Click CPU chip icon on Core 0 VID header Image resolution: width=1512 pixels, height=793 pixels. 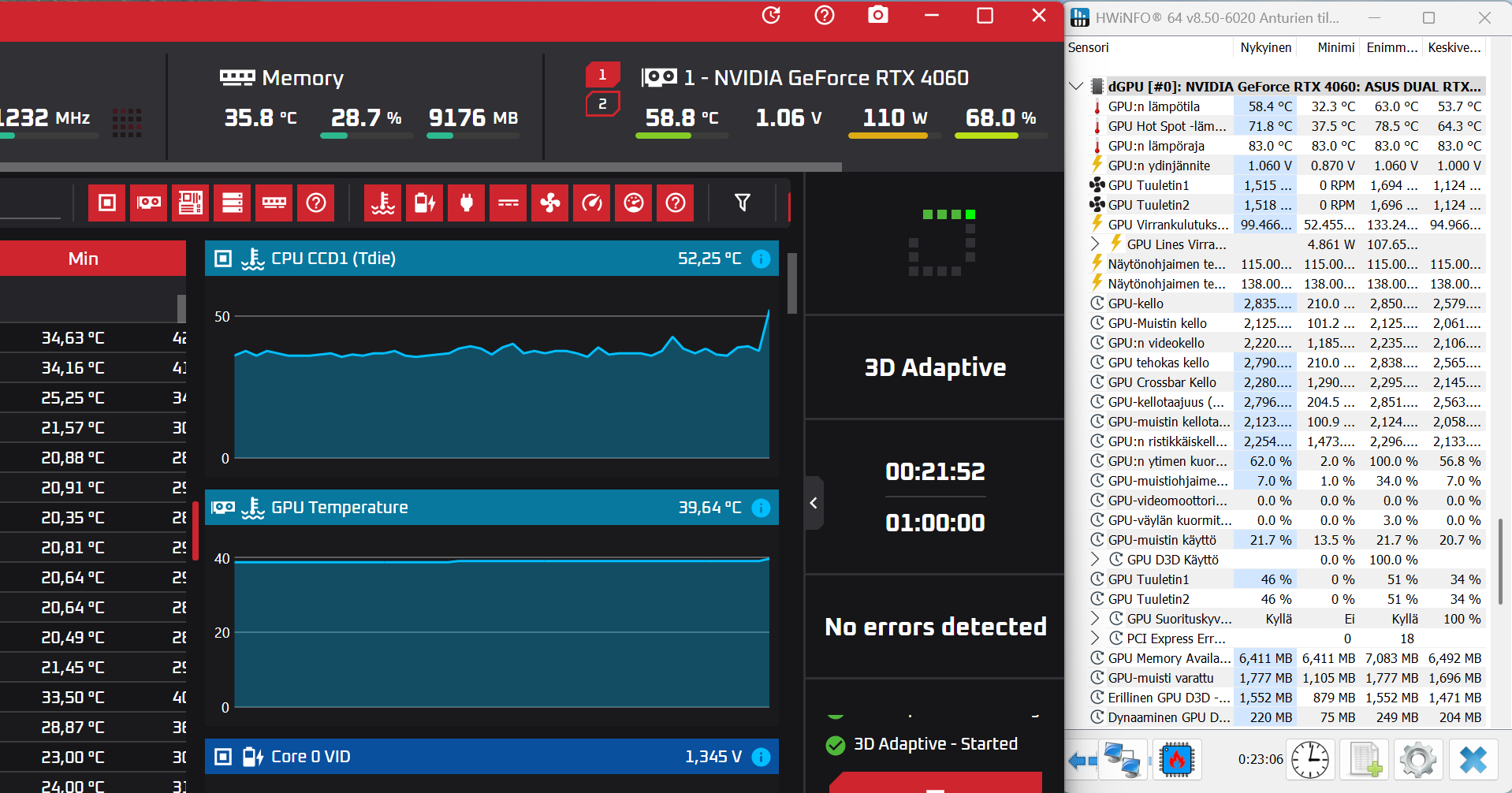(x=223, y=757)
